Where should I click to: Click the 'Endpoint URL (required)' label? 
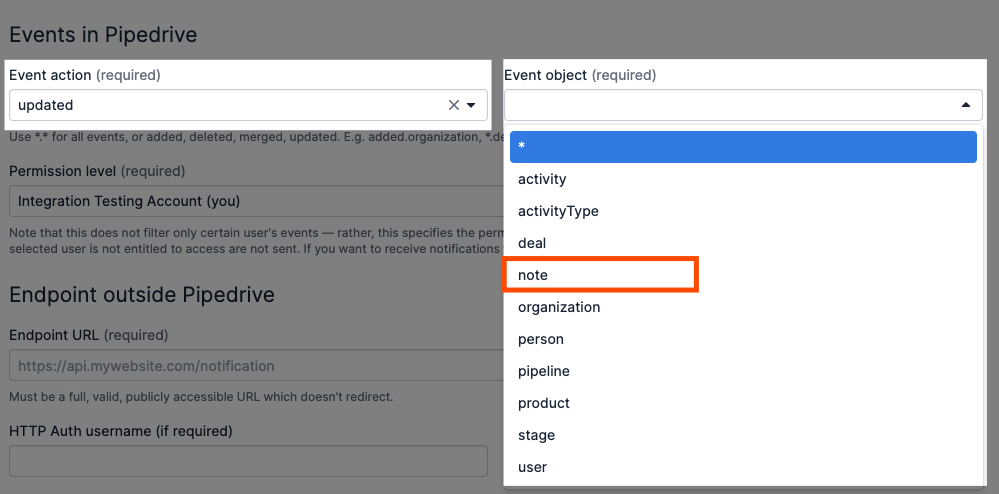(x=89, y=335)
